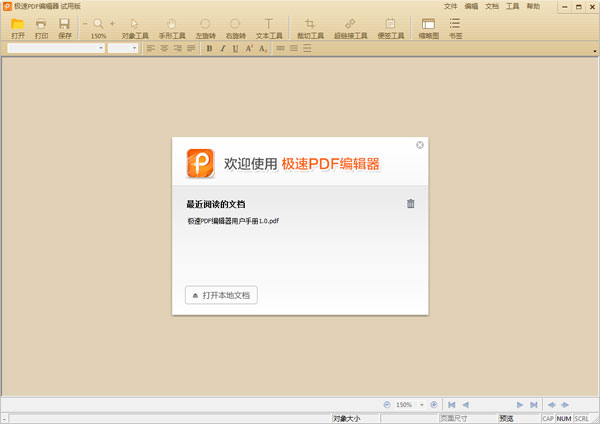Screen dimensions: 600x424
Task: Toggle italic formatting I
Action: 222,48
